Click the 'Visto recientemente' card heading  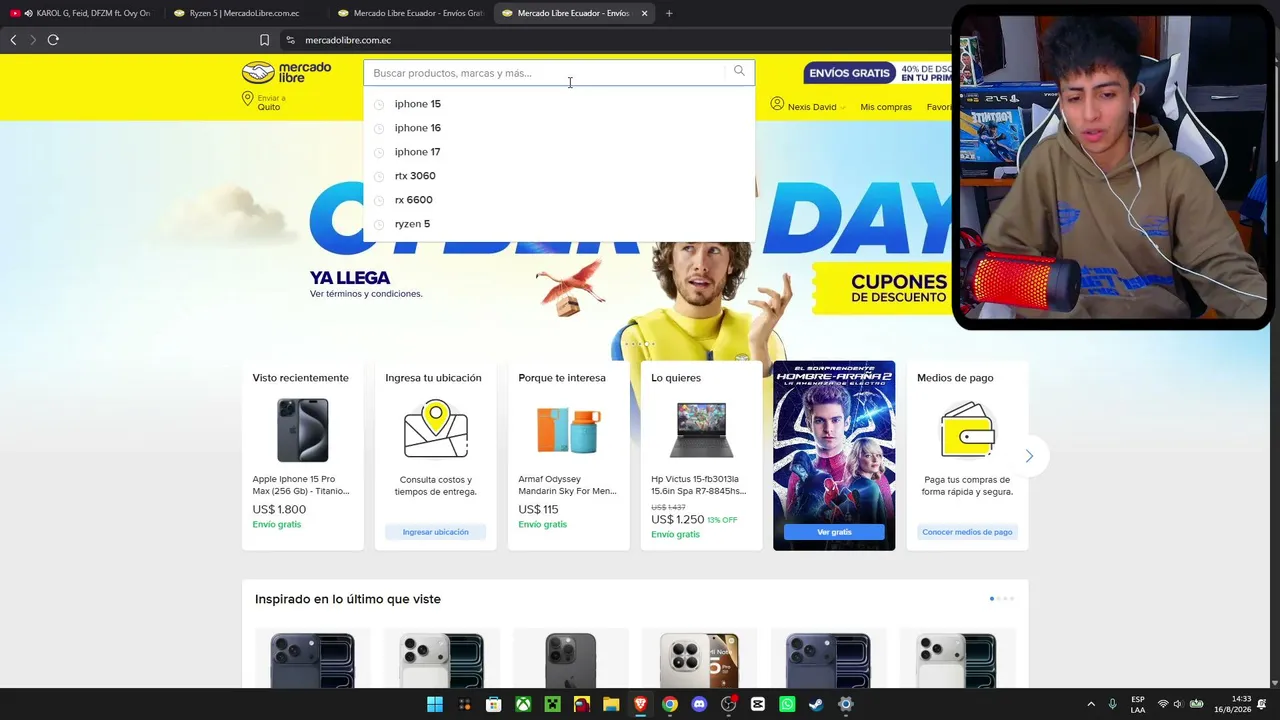point(301,378)
